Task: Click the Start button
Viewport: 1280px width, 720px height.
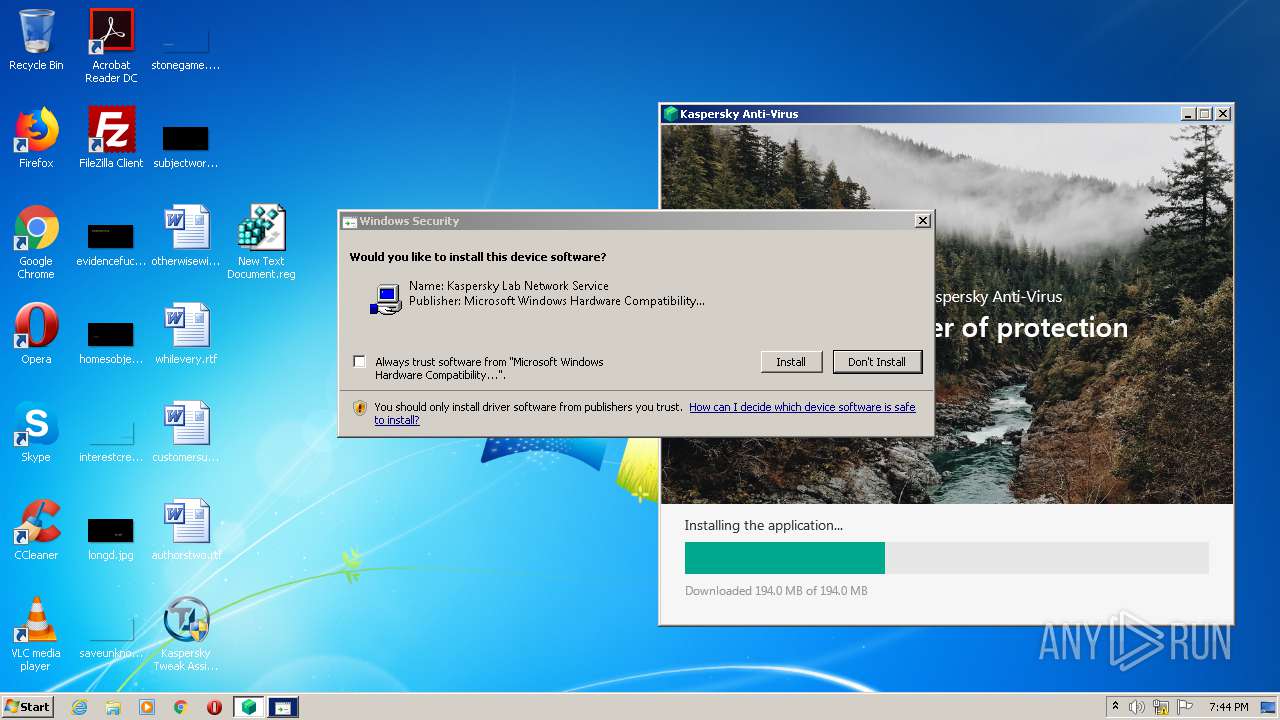Action: click(x=28, y=707)
